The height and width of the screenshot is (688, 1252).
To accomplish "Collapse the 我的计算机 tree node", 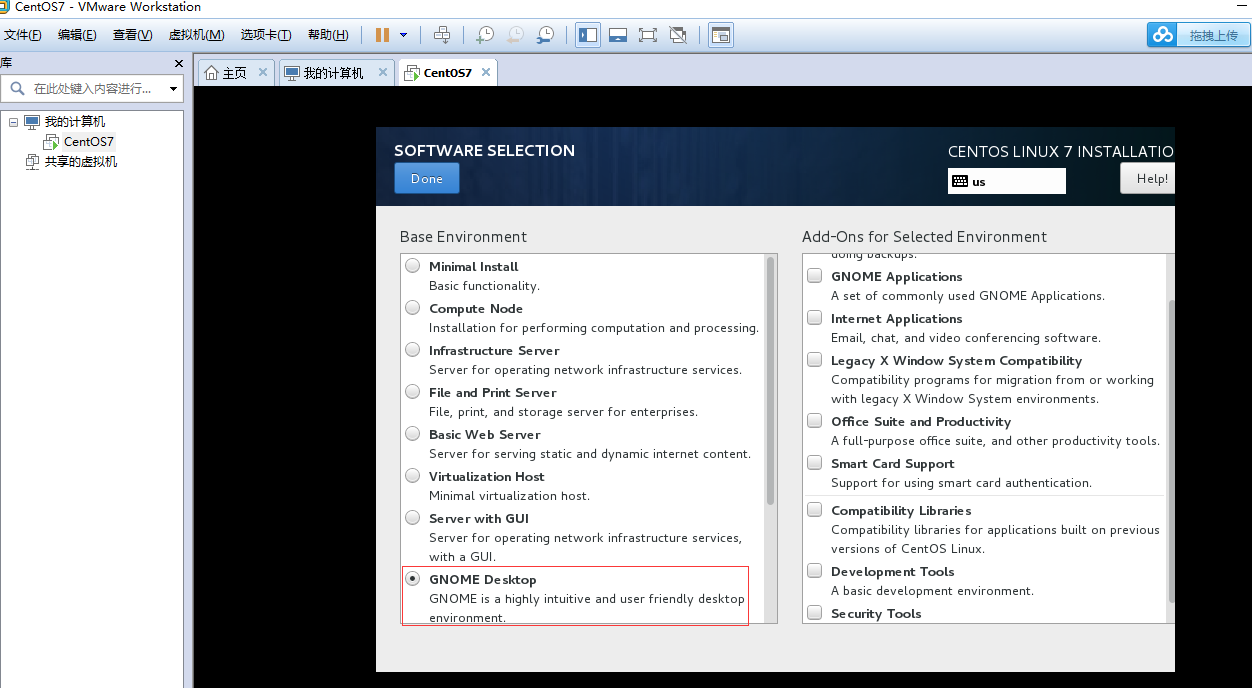I will (x=14, y=122).
